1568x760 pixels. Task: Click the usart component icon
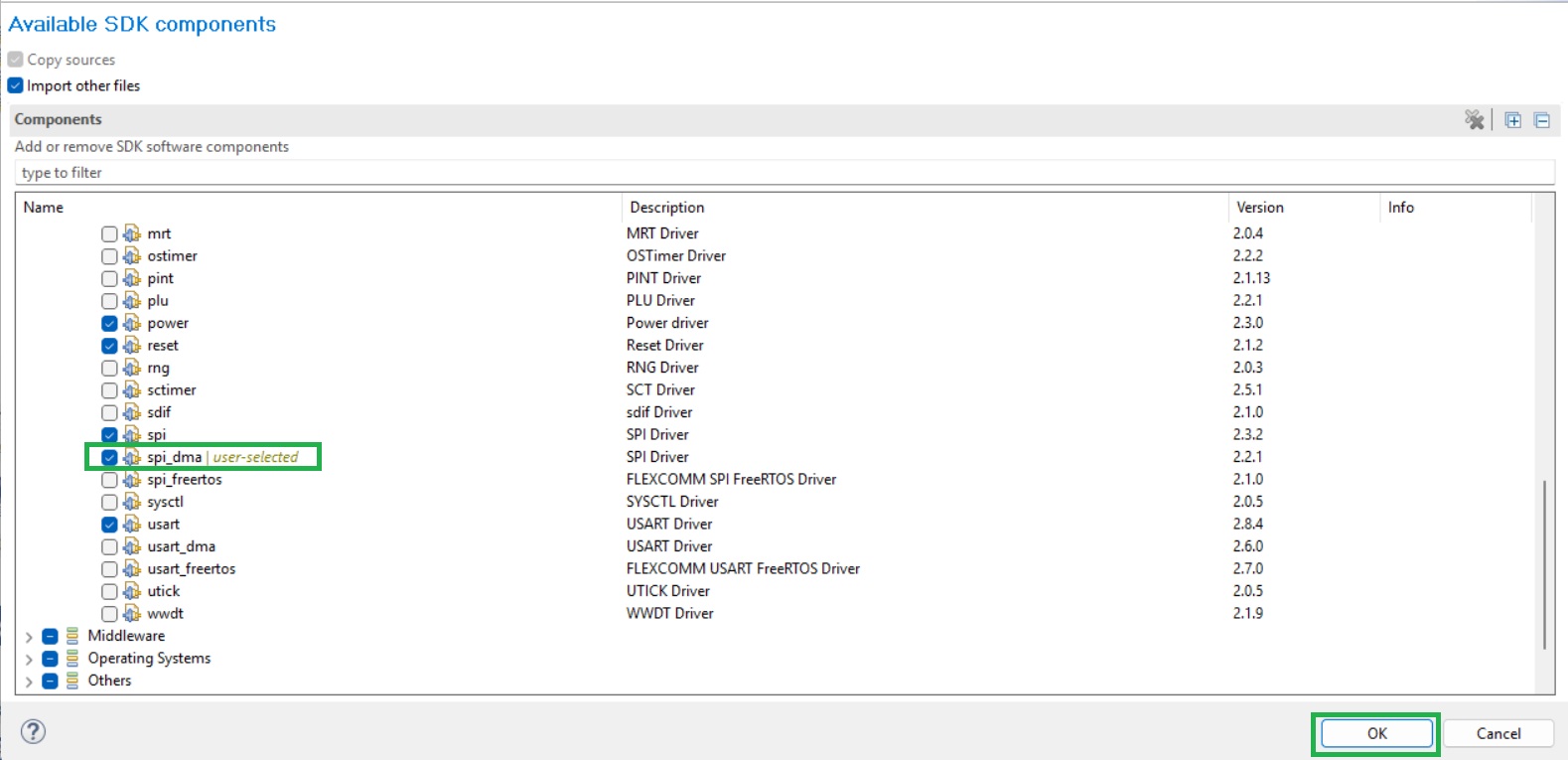pos(132,525)
